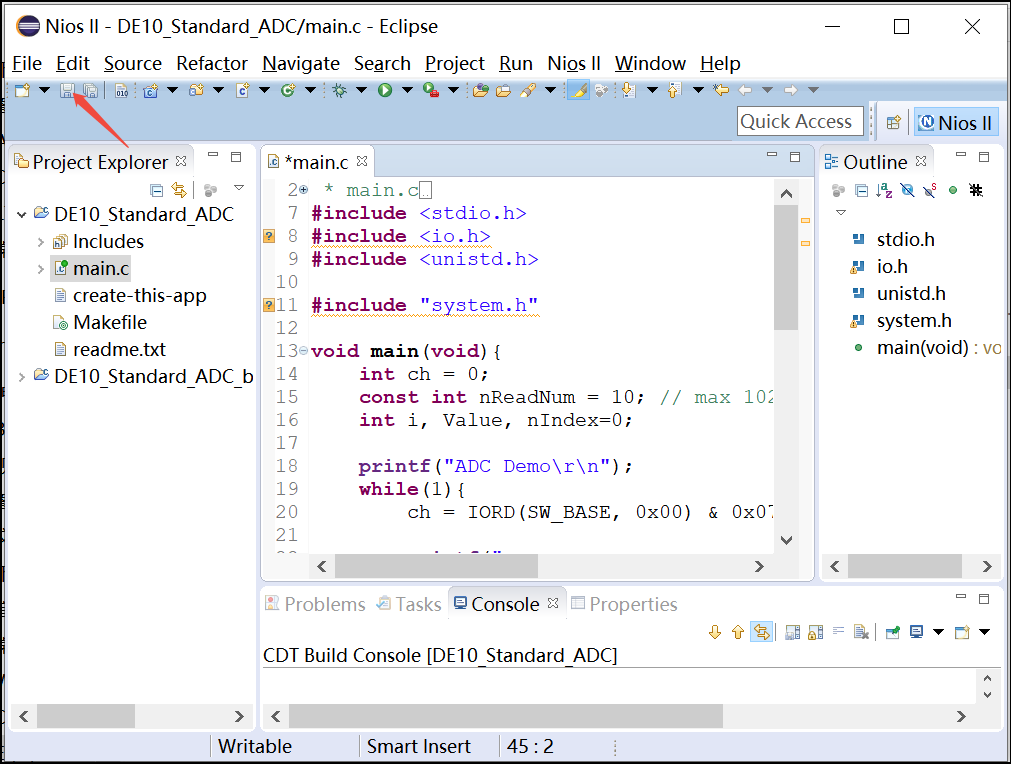This screenshot has width=1011, height=764.
Task: Click Display Selected Console monitor icon
Action: point(916,632)
